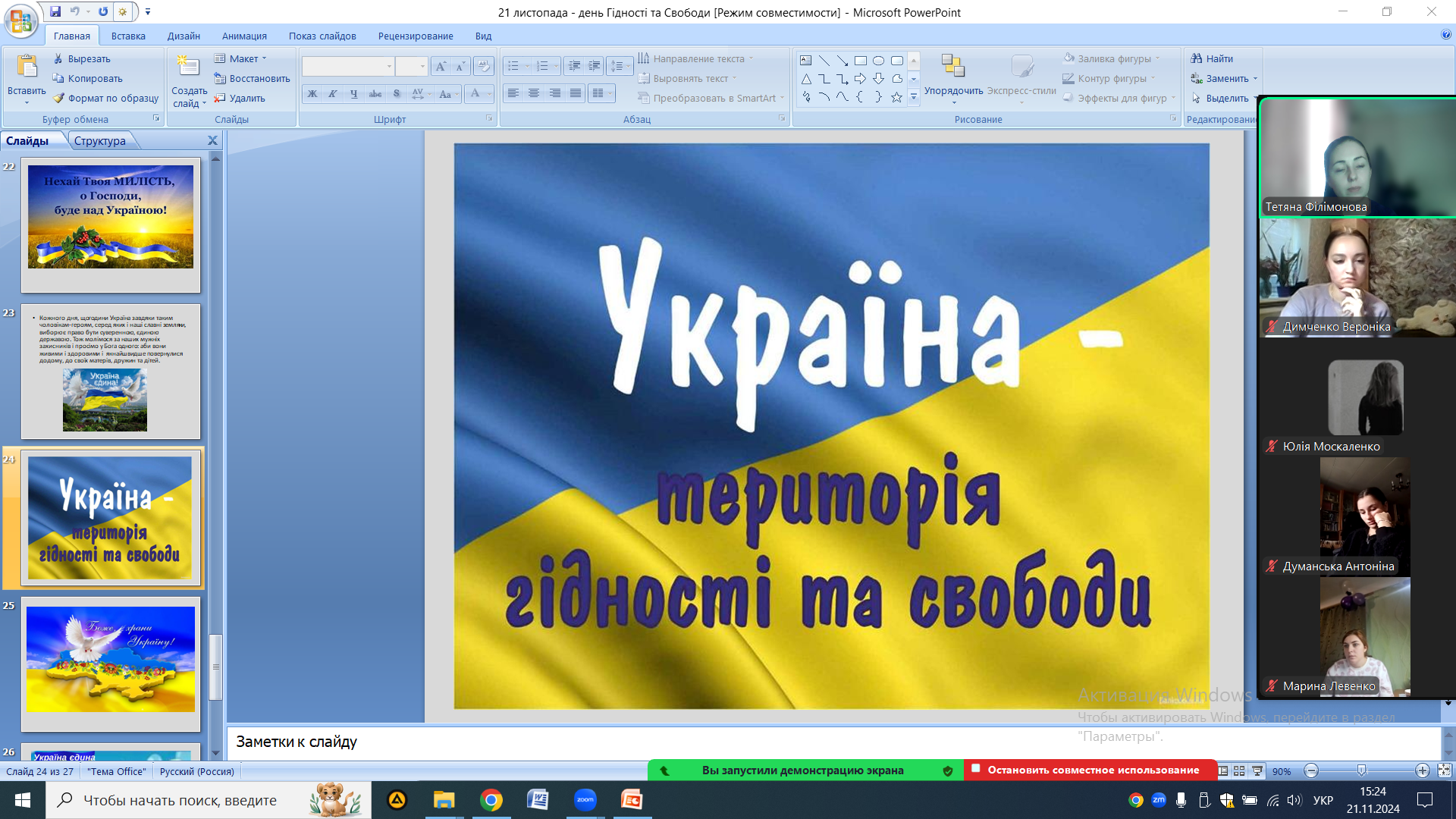Select the star shape in shapes gallery
This screenshot has width=1456, height=819.
click(x=896, y=97)
